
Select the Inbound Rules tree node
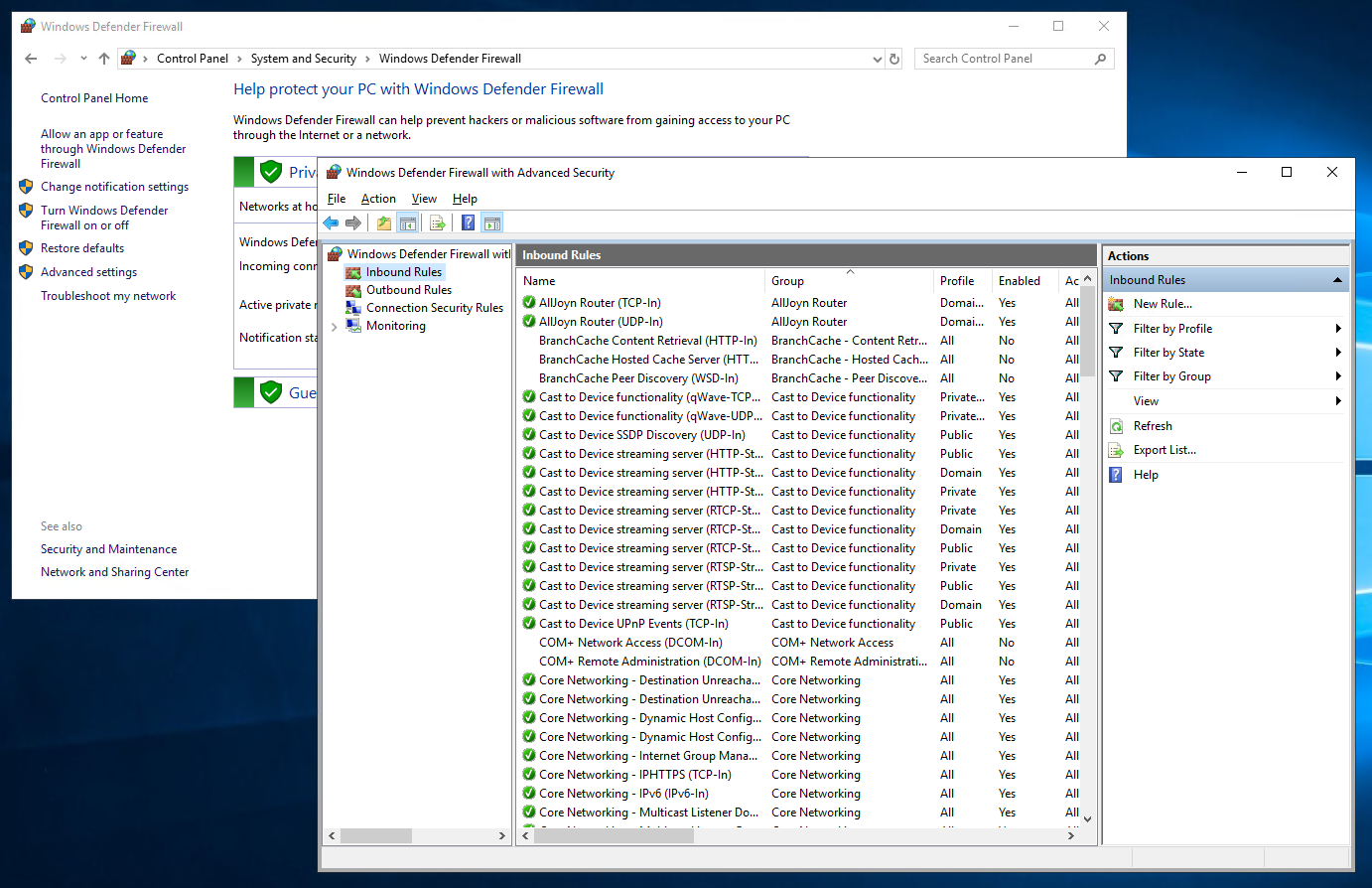pos(403,272)
